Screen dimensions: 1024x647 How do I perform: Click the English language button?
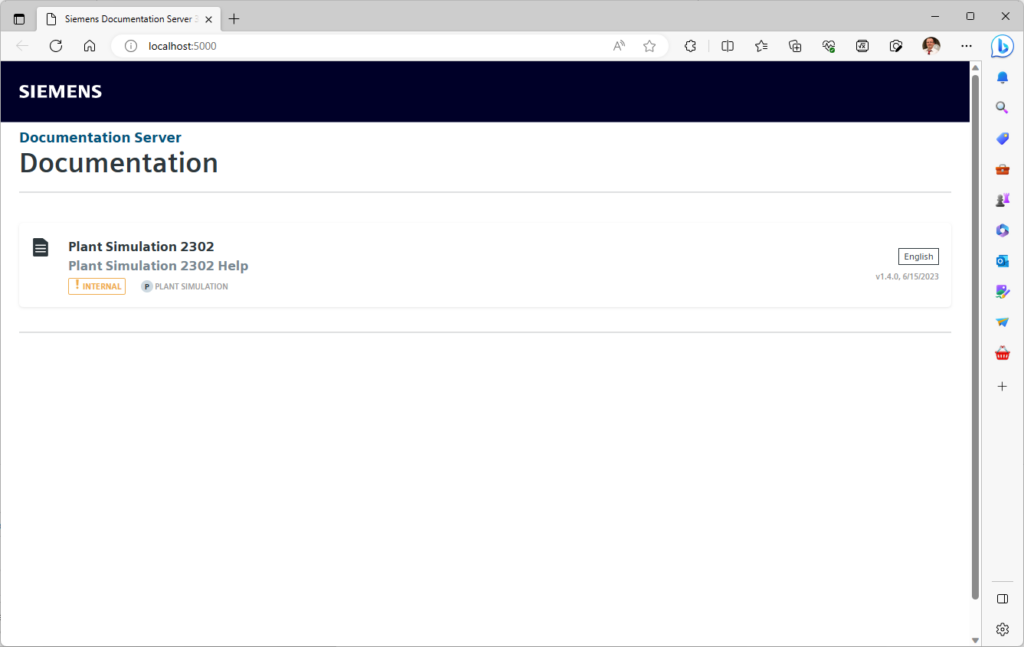[917, 257]
